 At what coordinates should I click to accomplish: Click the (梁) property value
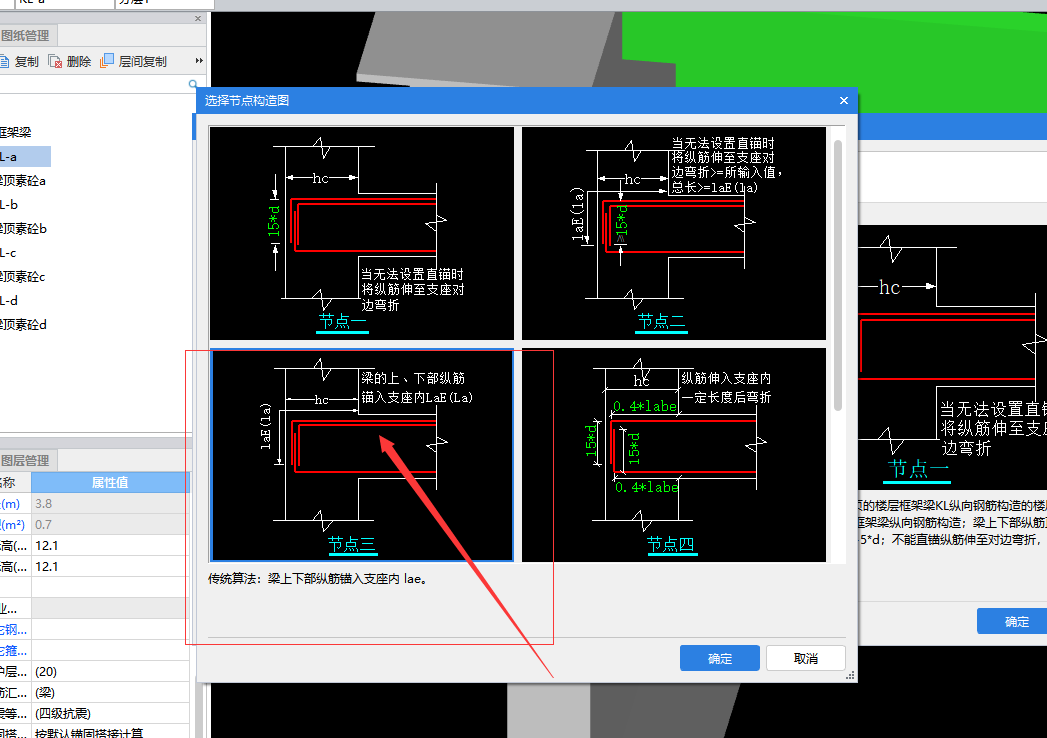click(110, 693)
